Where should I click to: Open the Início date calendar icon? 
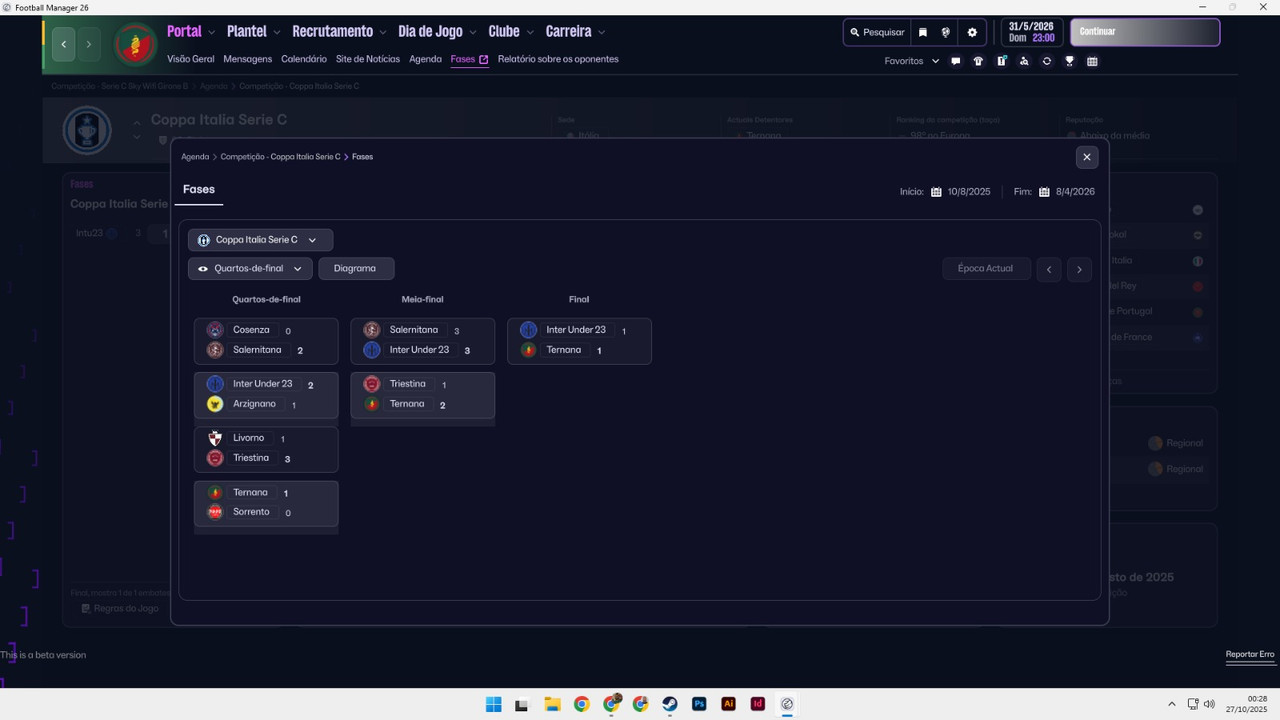(x=936, y=192)
